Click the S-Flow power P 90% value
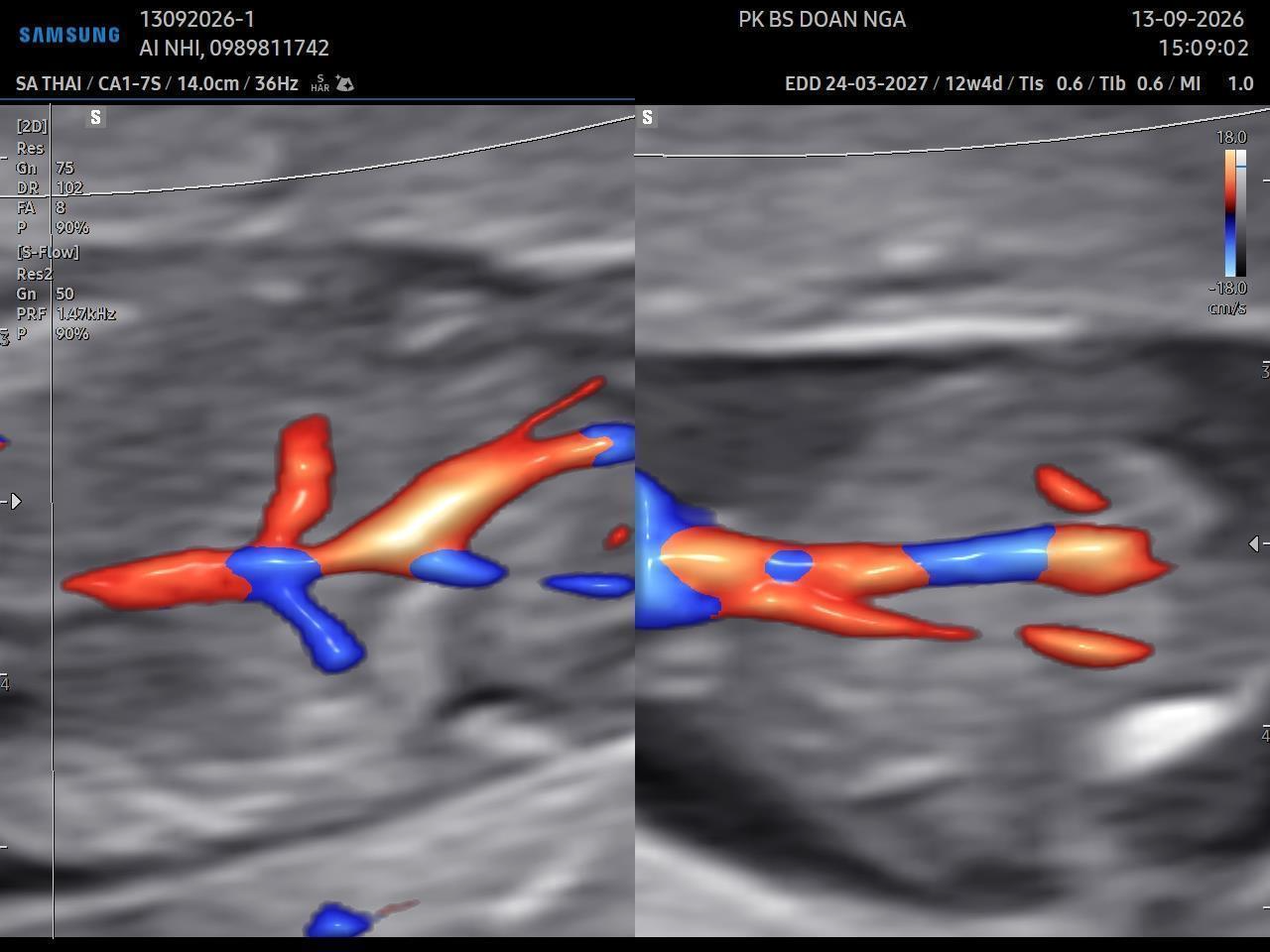Image resolution: width=1270 pixels, height=952 pixels. point(72,333)
